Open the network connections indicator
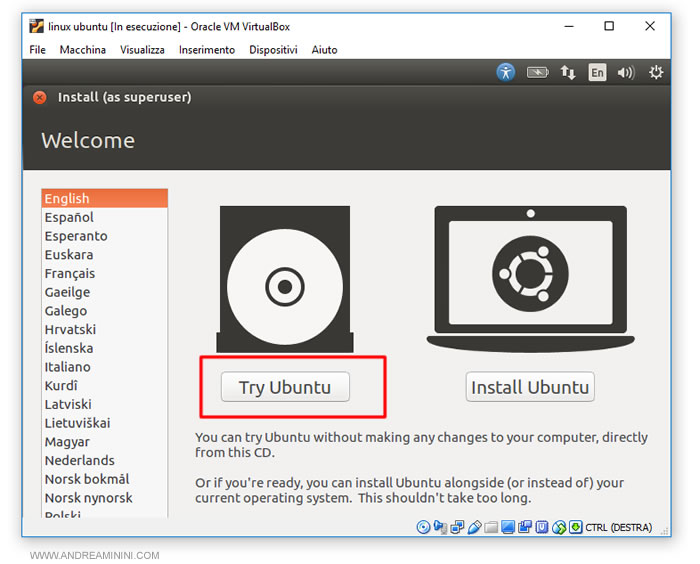Viewport: 700px width, 564px height. point(568,72)
